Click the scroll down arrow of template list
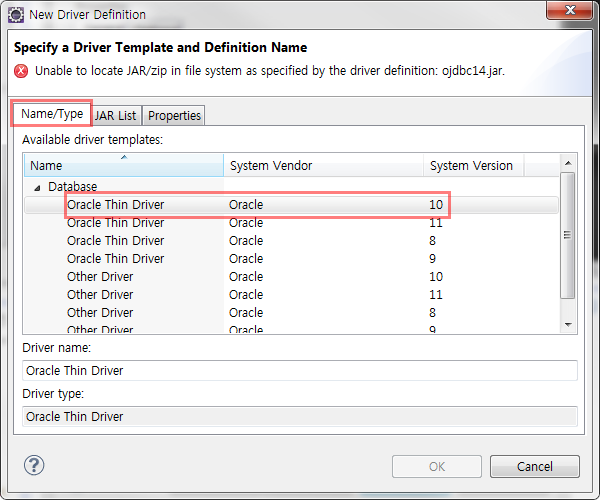This screenshot has width=600, height=500. pos(568,325)
